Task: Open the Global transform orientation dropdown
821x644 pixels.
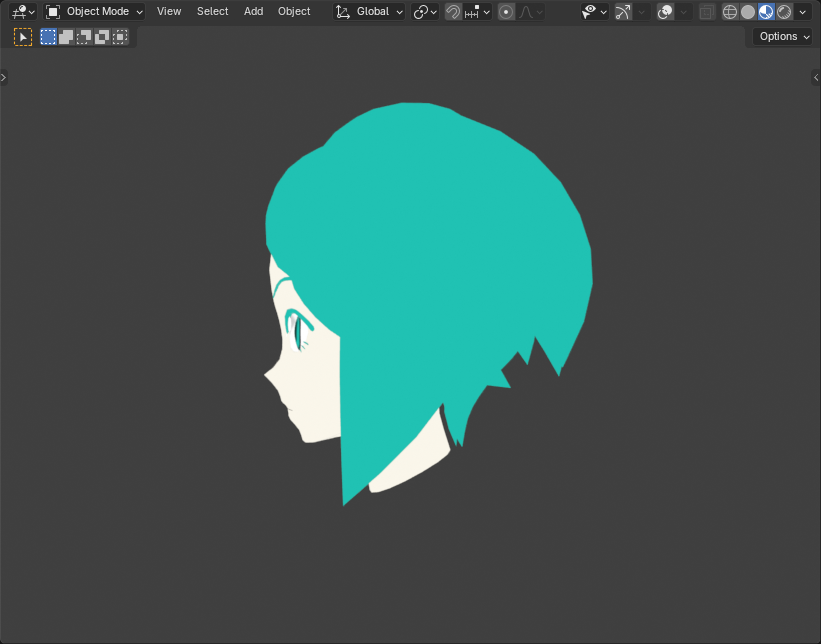Action: tap(369, 12)
